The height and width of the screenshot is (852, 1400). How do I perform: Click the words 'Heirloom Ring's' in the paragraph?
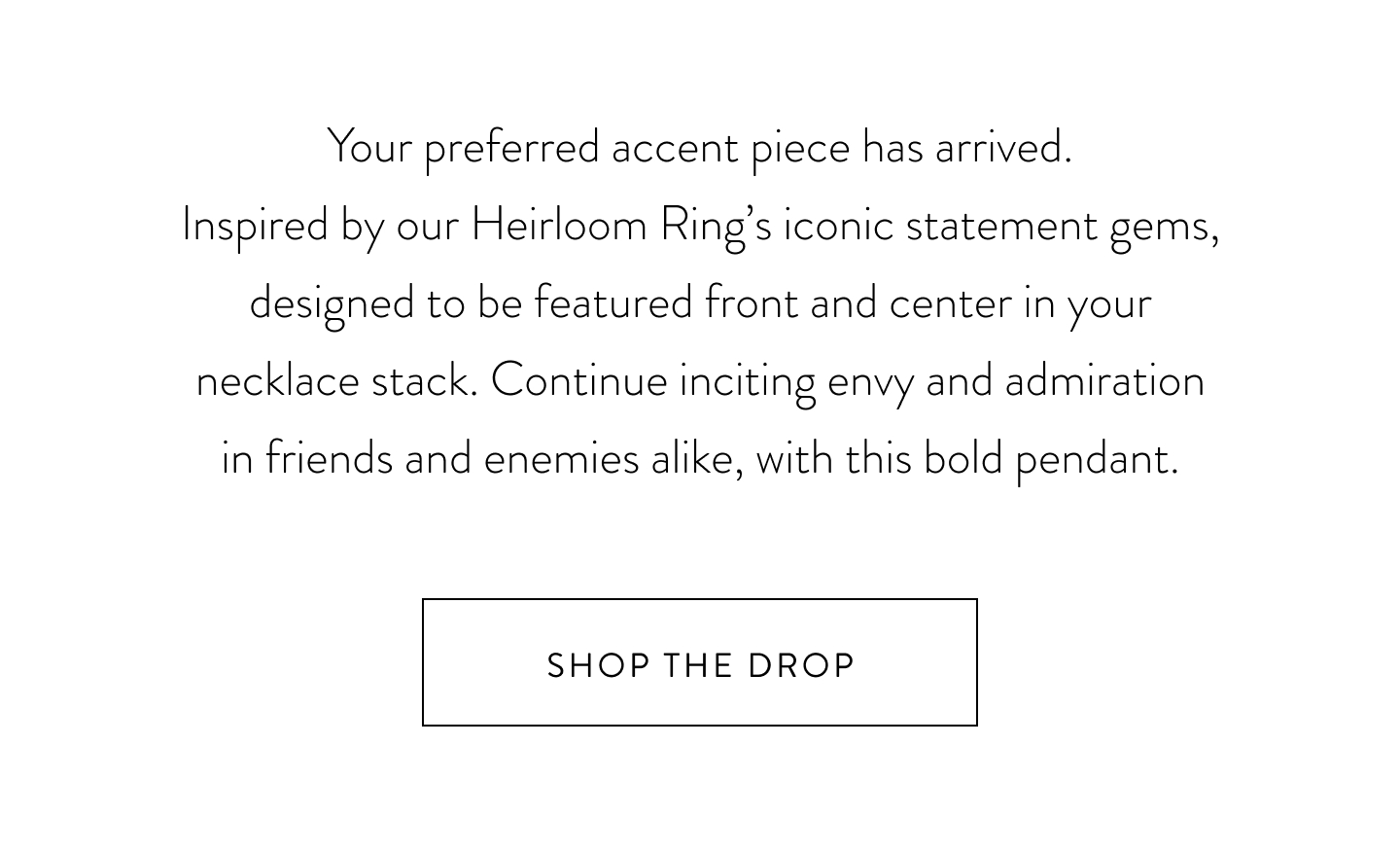click(x=622, y=227)
